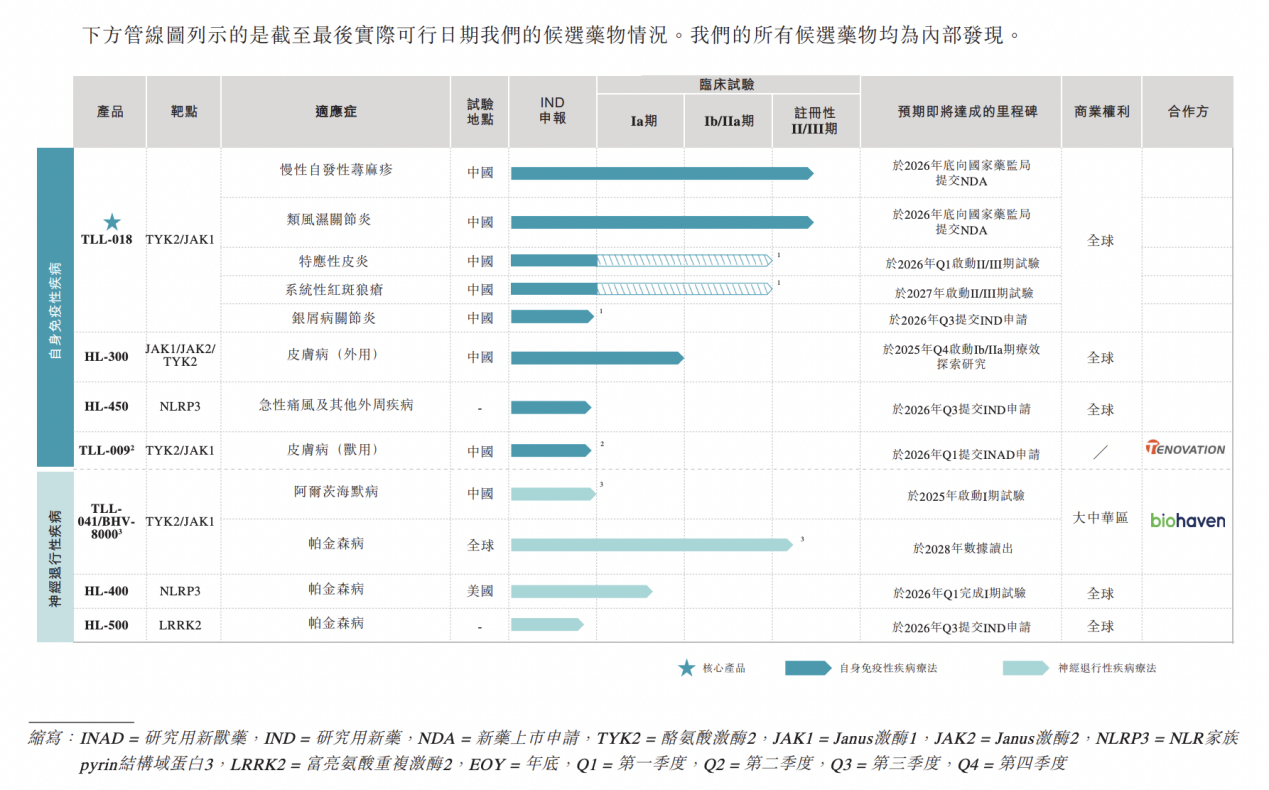This screenshot has height=790, width=1269.
Task: Click the biohaven logo
Action: [x=1187, y=520]
